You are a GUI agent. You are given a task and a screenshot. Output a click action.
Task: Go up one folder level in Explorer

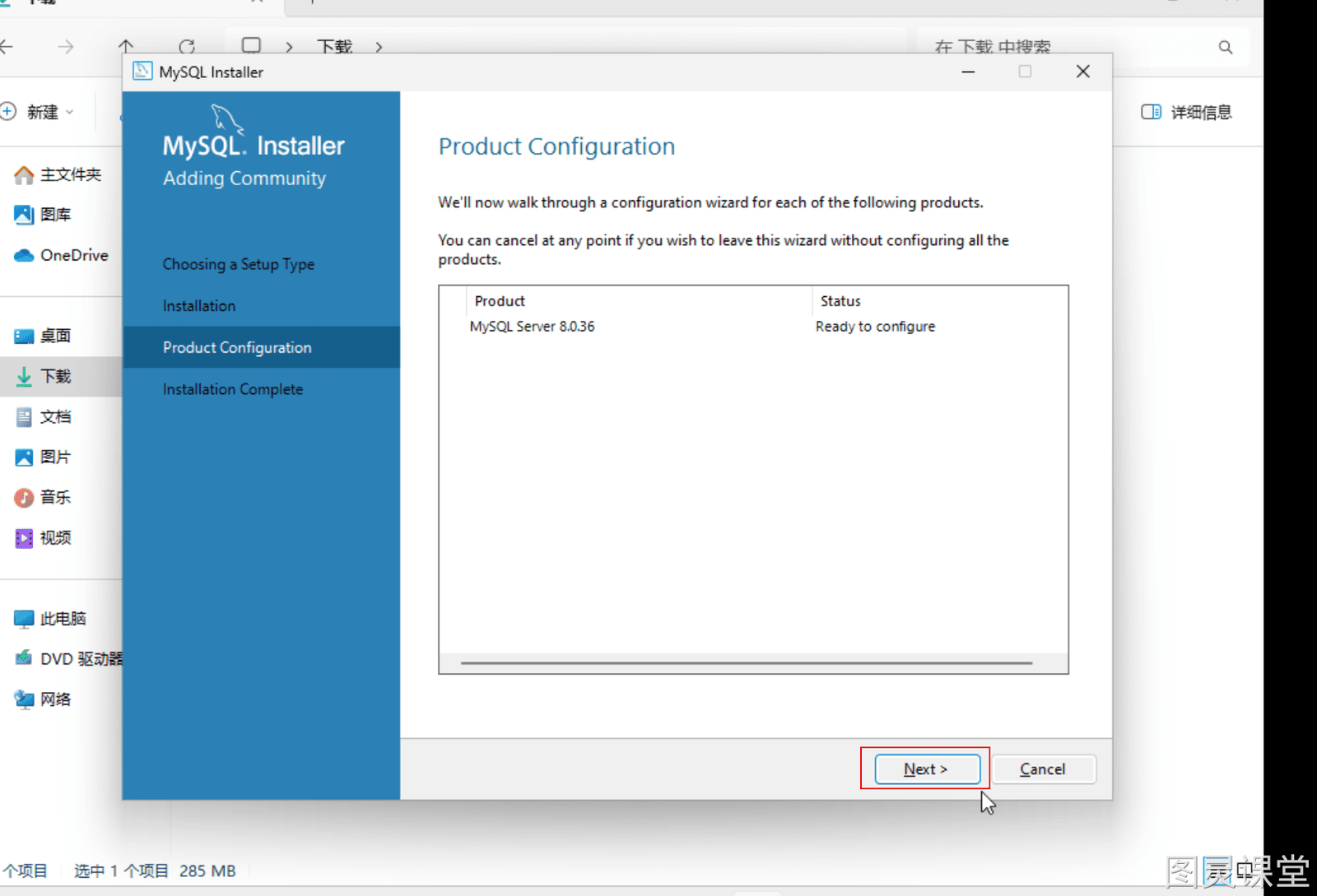(x=126, y=47)
